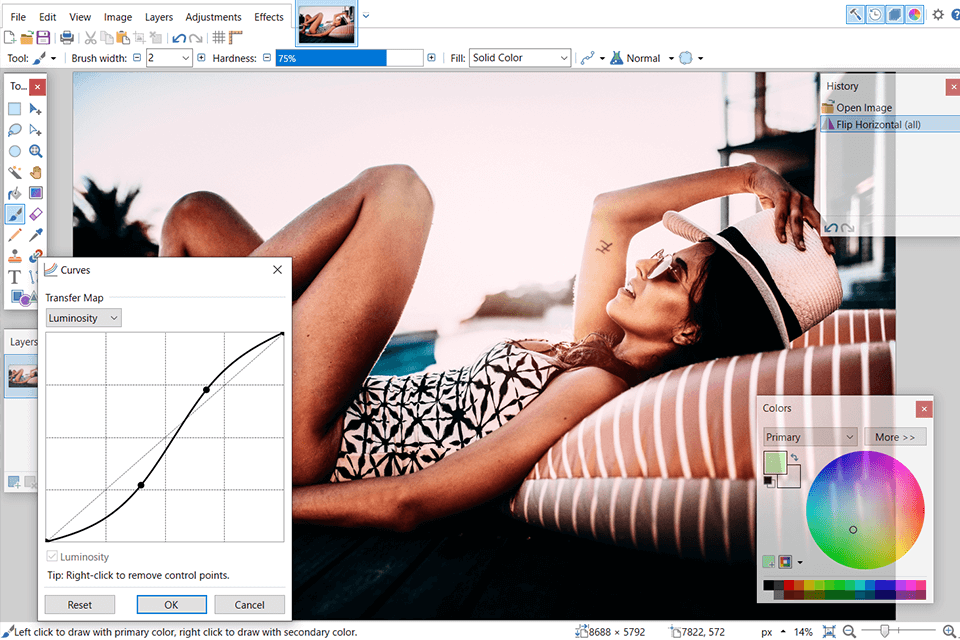Click the Undo arrow in toolbar
The width and height of the screenshot is (960, 640).
[x=179, y=38]
